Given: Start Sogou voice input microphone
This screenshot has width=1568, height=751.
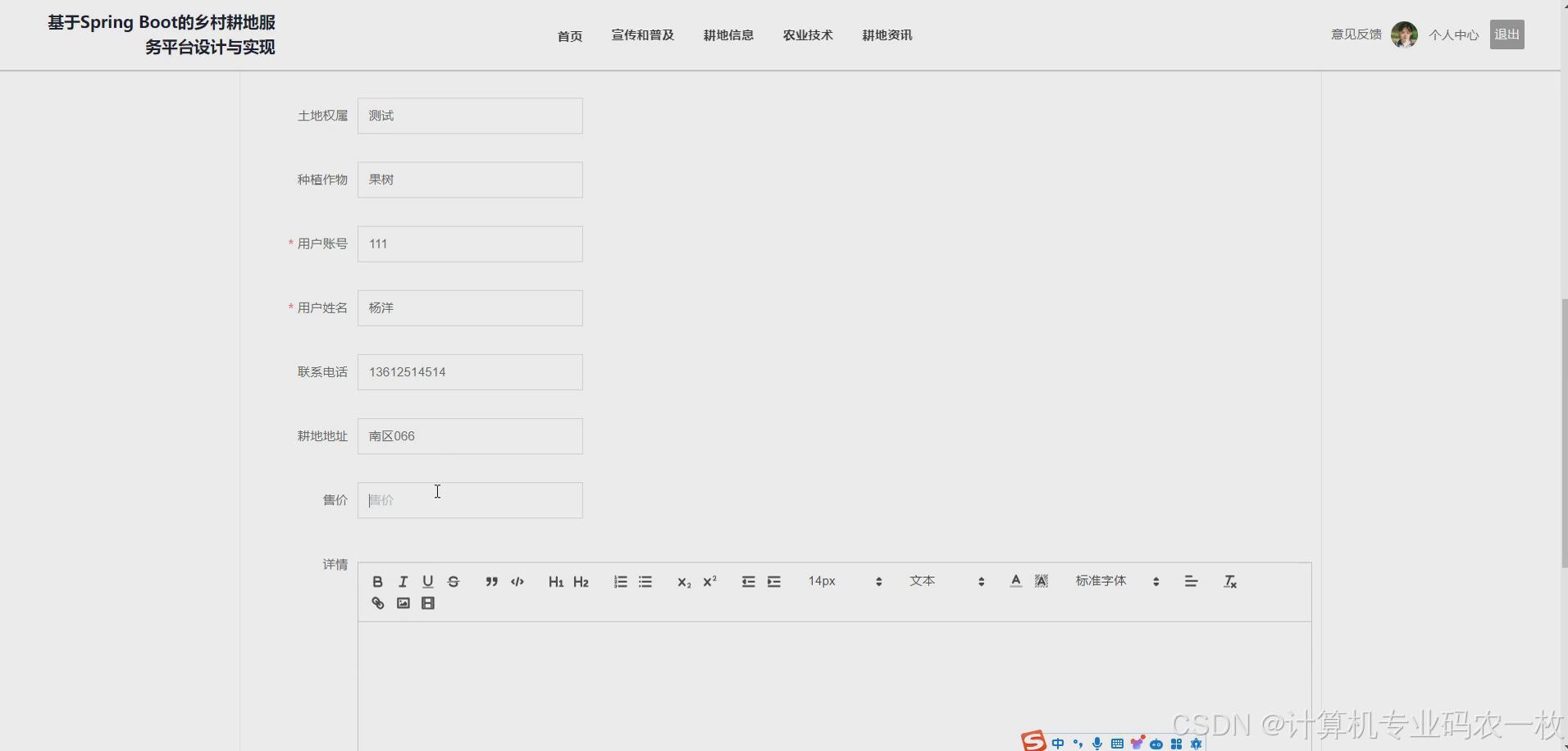Looking at the screenshot, I should (1097, 744).
